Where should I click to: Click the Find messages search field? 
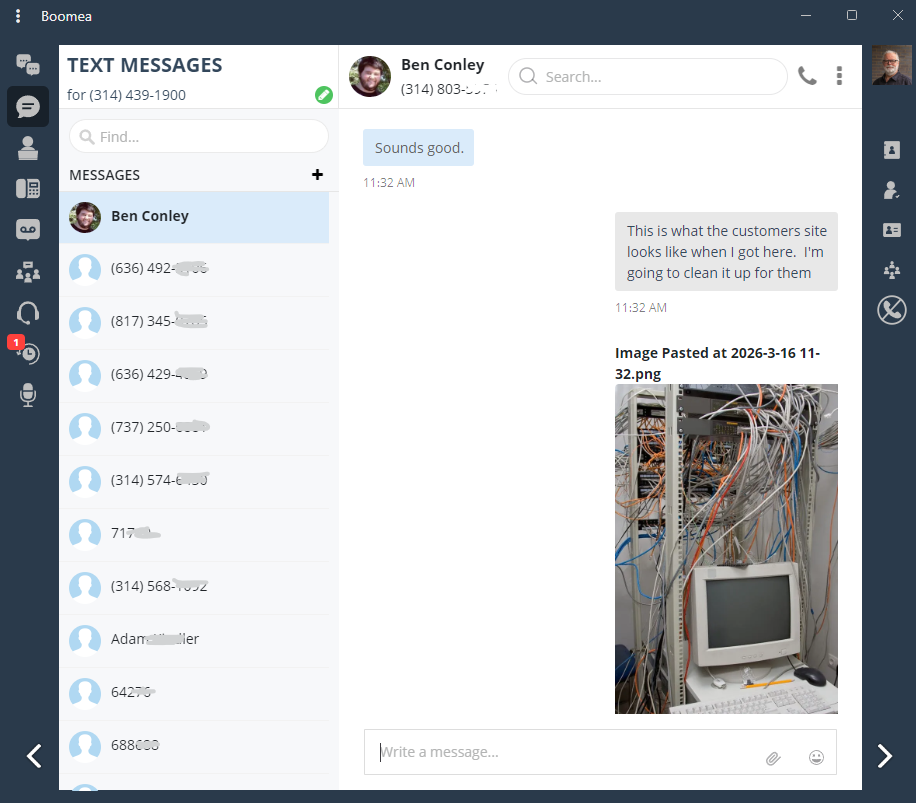(x=199, y=136)
